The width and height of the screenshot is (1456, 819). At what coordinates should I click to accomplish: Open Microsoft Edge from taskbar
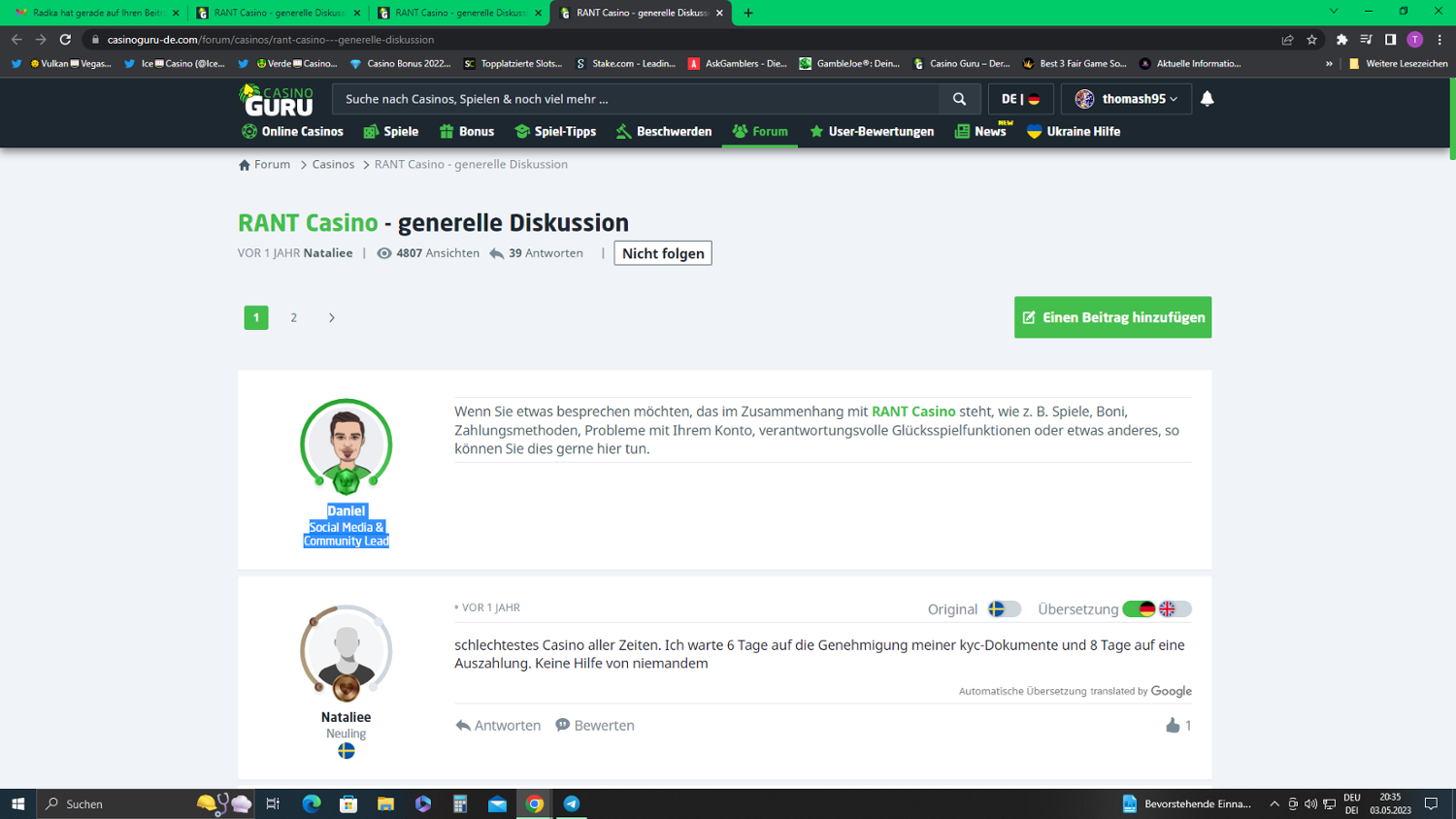312,803
